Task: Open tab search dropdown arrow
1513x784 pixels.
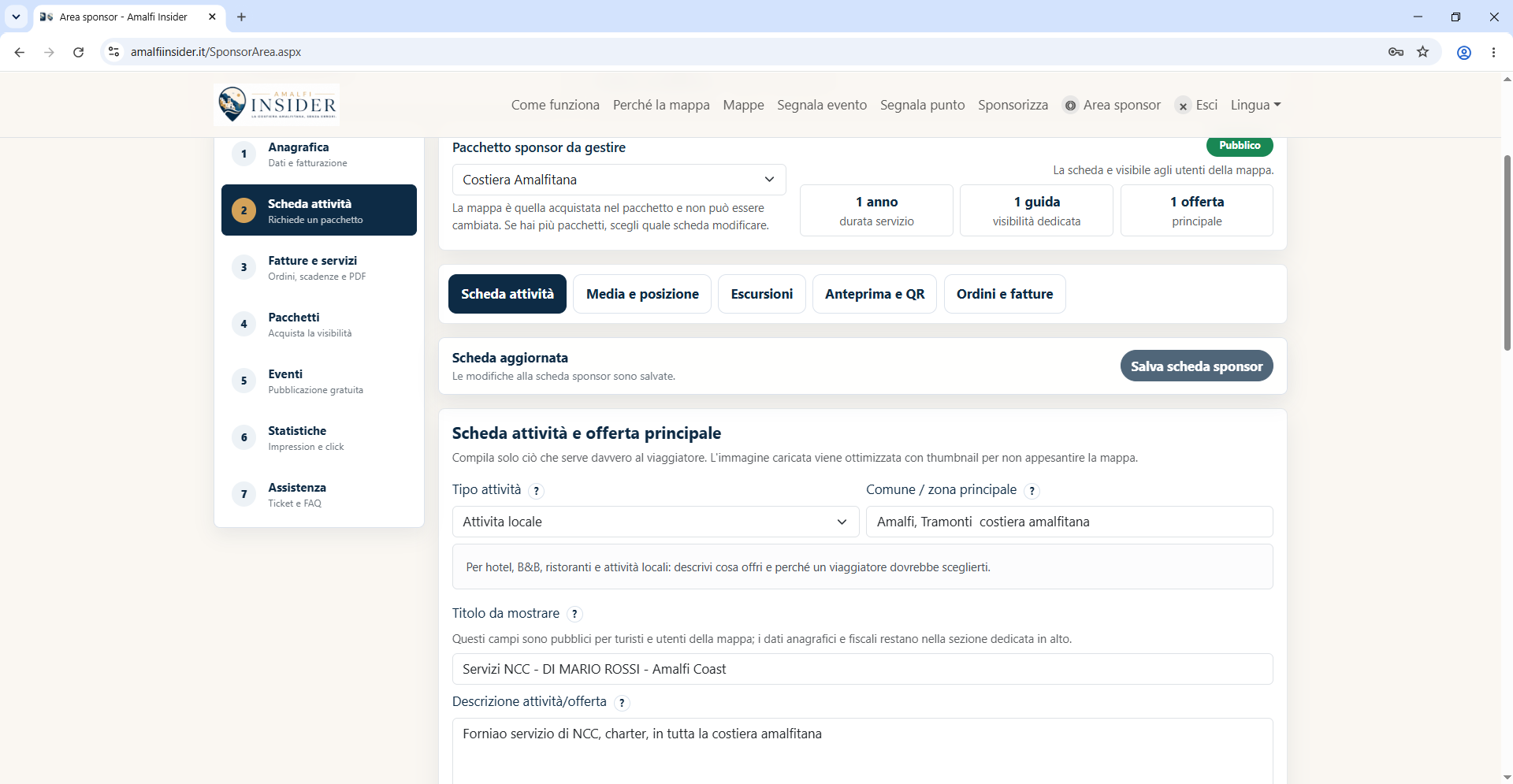Action: coord(16,17)
